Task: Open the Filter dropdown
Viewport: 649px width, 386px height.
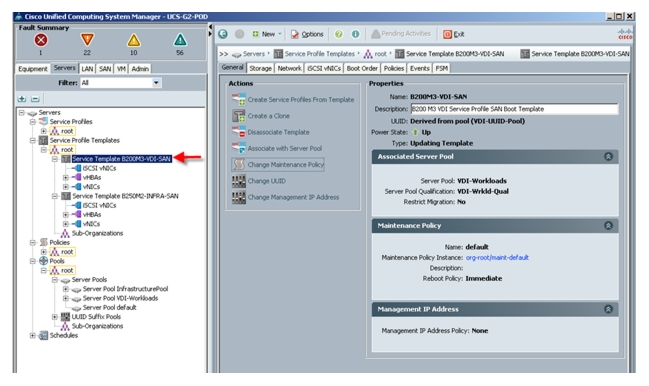Action: point(156,83)
